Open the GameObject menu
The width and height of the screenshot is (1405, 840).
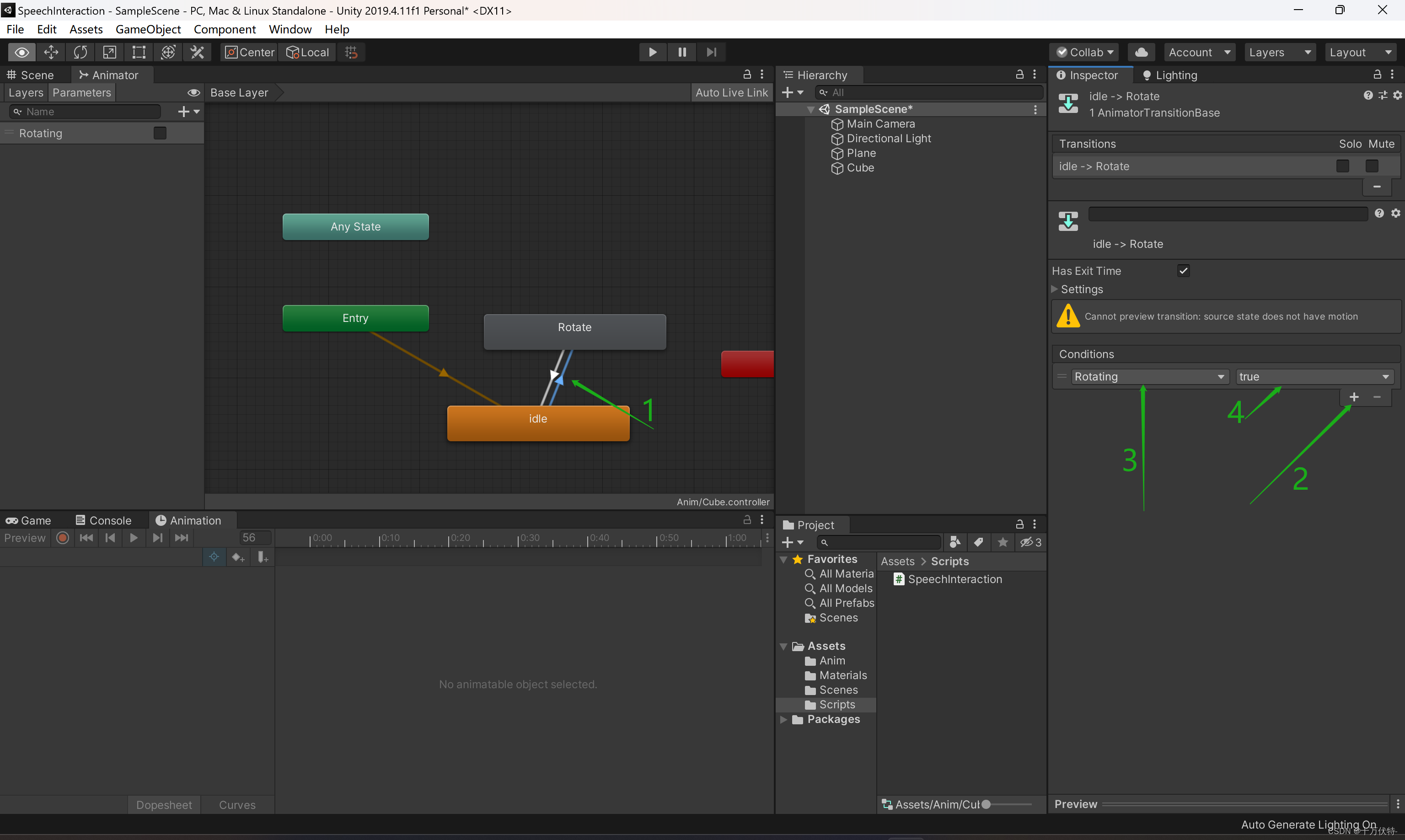pyautogui.click(x=148, y=29)
